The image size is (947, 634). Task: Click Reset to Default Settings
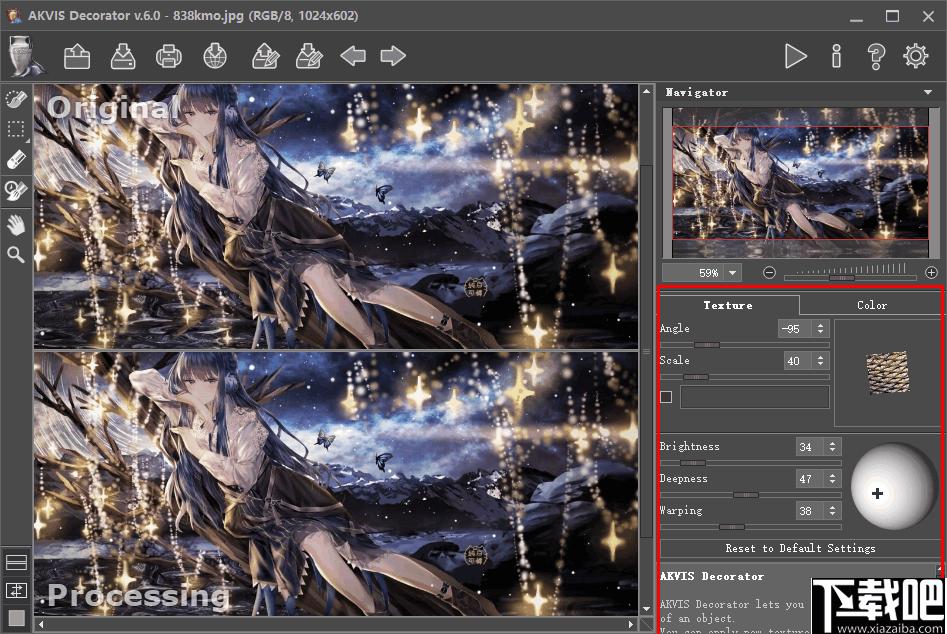800,548
